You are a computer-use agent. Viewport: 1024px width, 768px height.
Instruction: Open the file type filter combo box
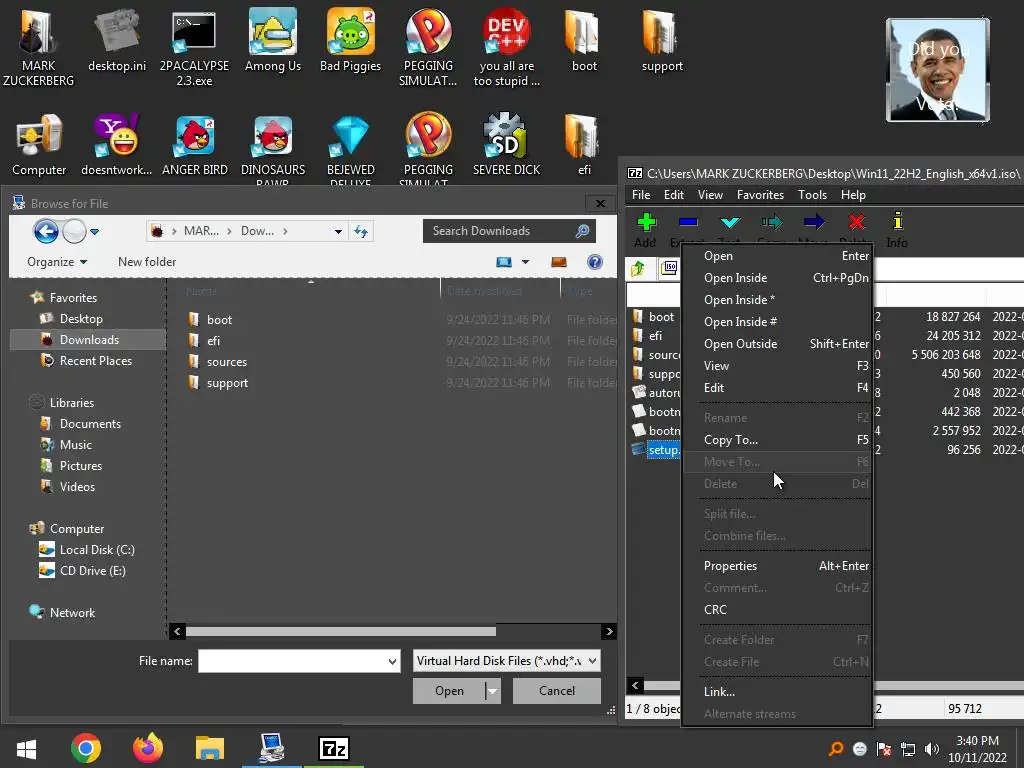coord(506,661)
